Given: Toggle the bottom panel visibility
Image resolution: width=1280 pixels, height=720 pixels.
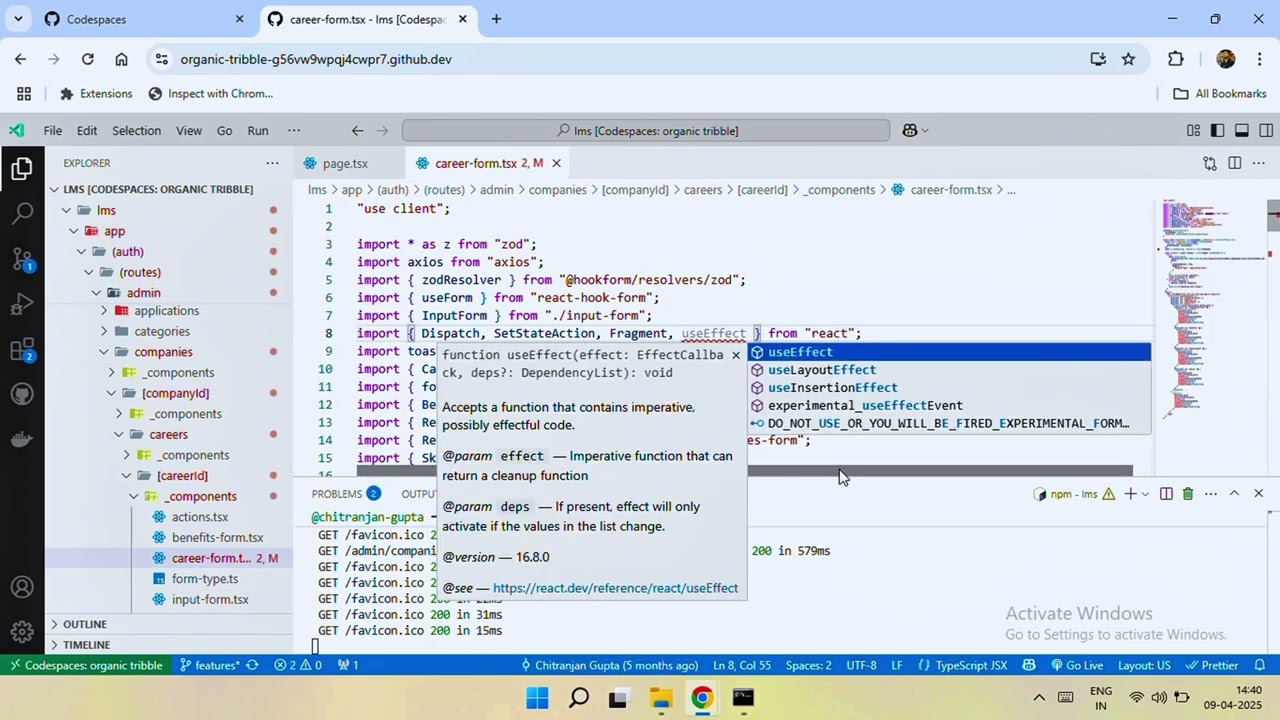Looking at the screenshot, I should point(1241,131).
